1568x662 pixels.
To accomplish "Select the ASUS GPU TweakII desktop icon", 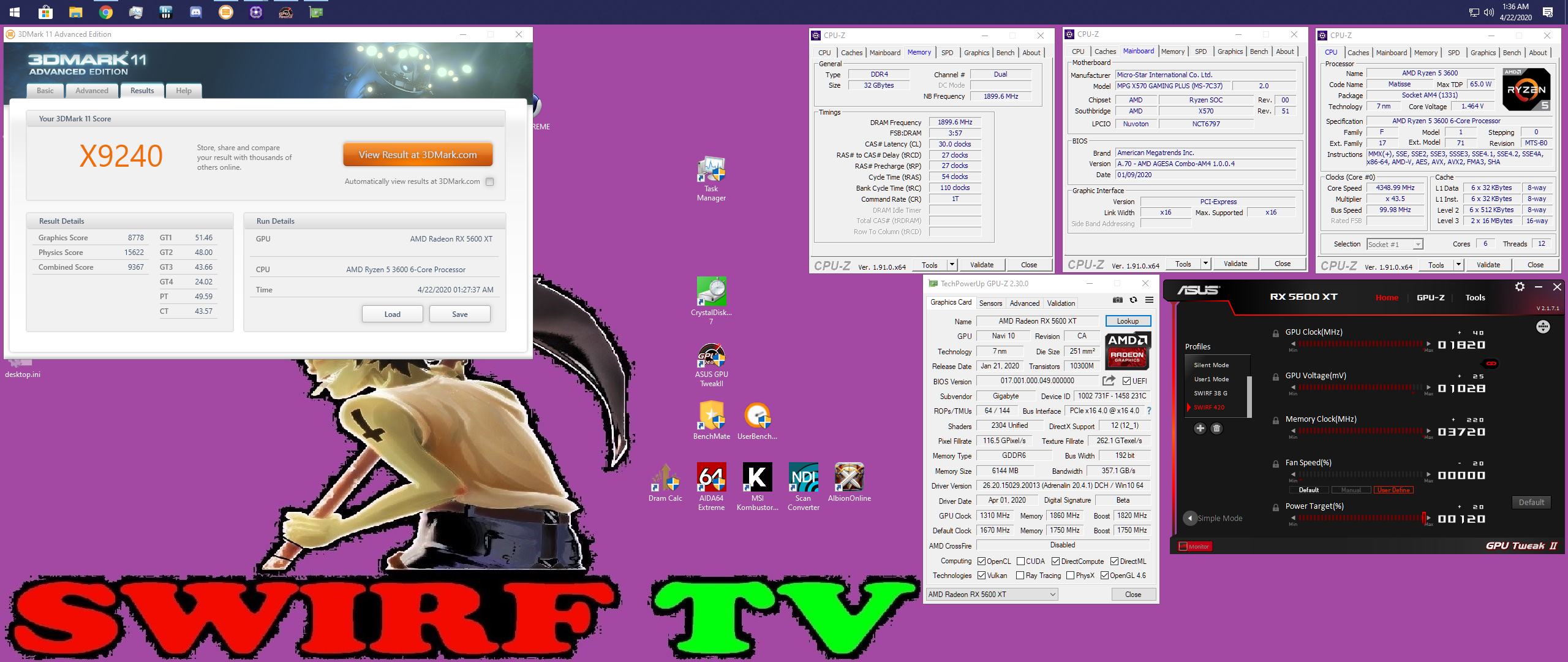I will tap(711, 365).
